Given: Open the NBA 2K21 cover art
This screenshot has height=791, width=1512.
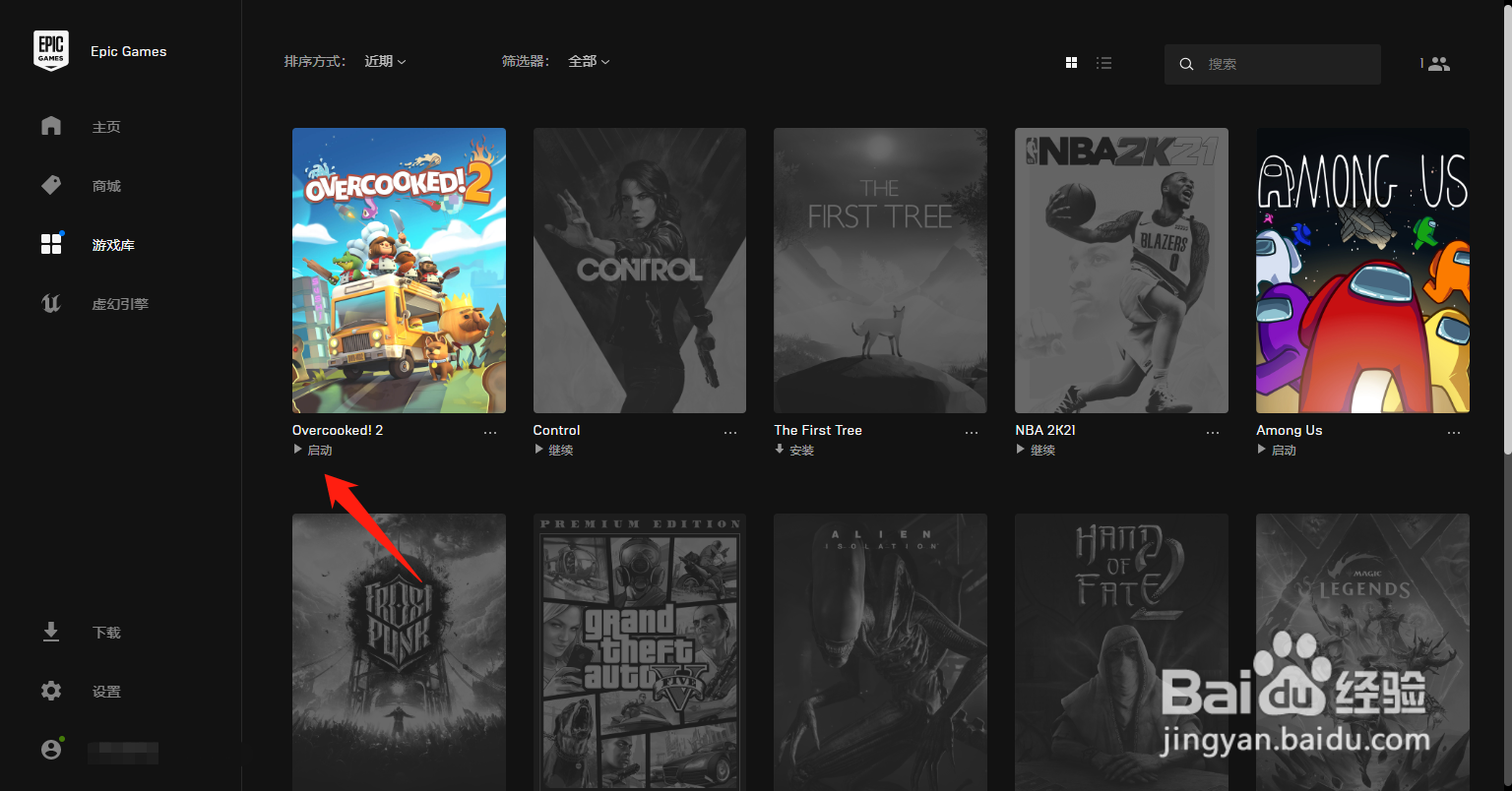Looking at the screenshot, I should tap(1121, 271).
